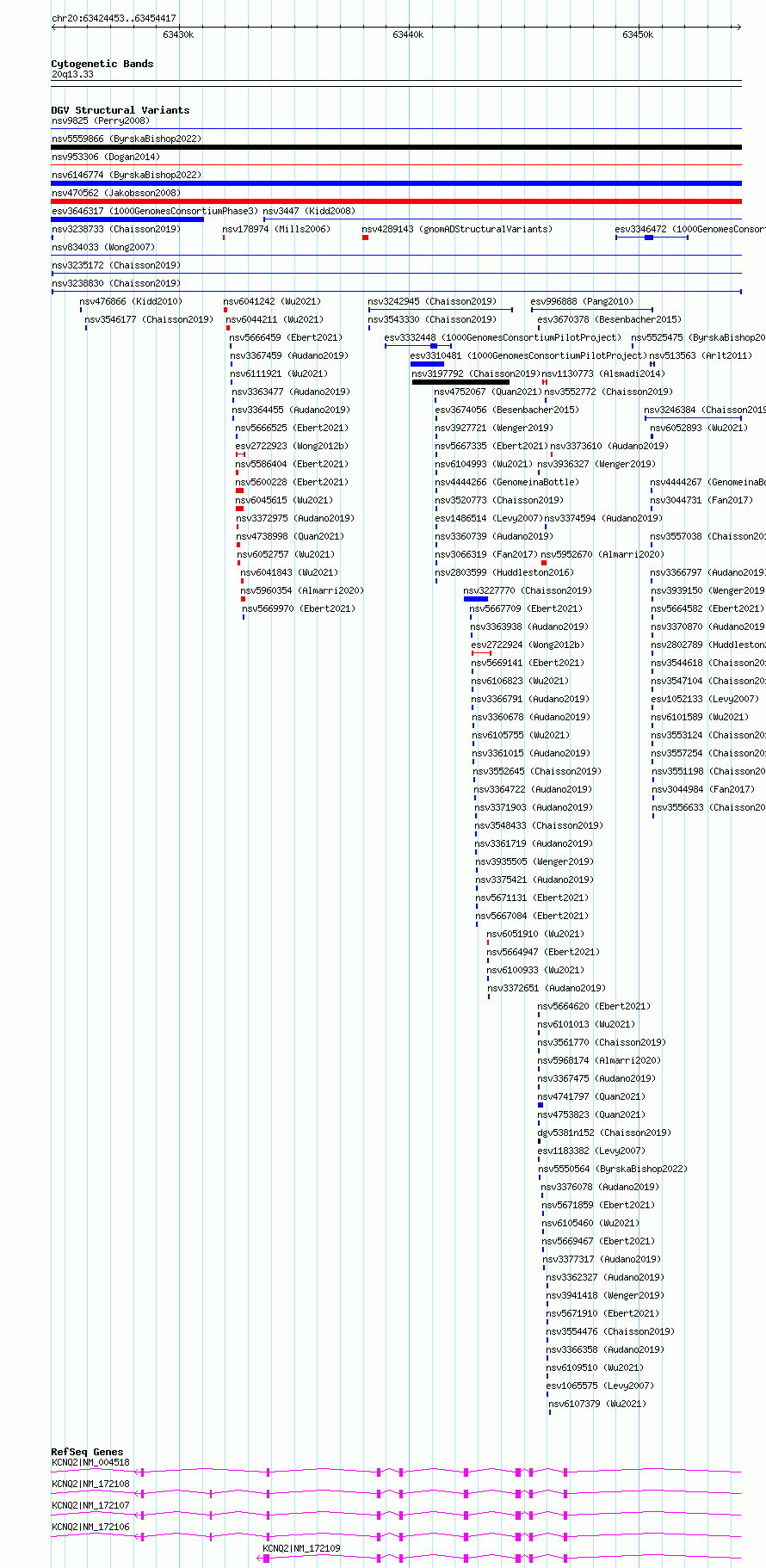Open gene transcript KCNQ2|NM_004518

point(90,1462)
